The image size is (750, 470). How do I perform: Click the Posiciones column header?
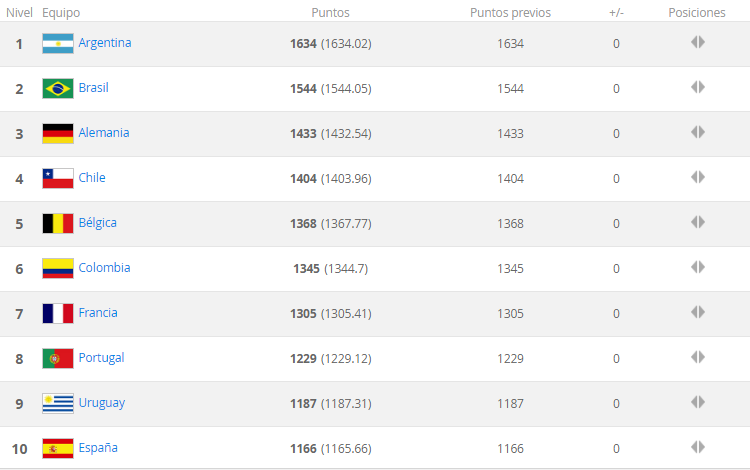[x=697, y=13]
